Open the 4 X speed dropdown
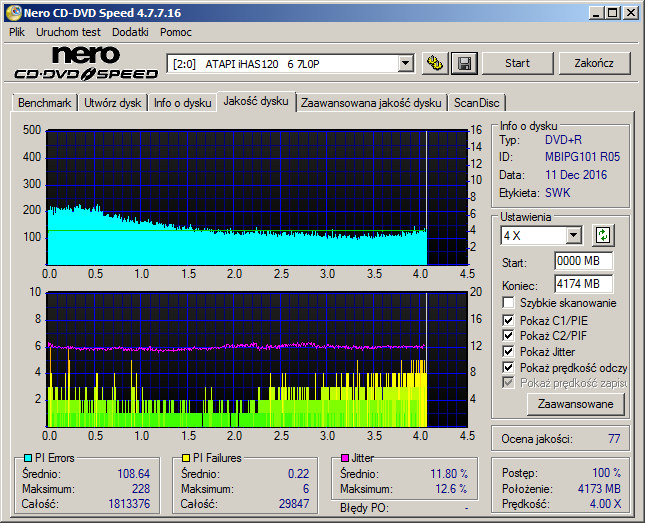 (573, 235)
